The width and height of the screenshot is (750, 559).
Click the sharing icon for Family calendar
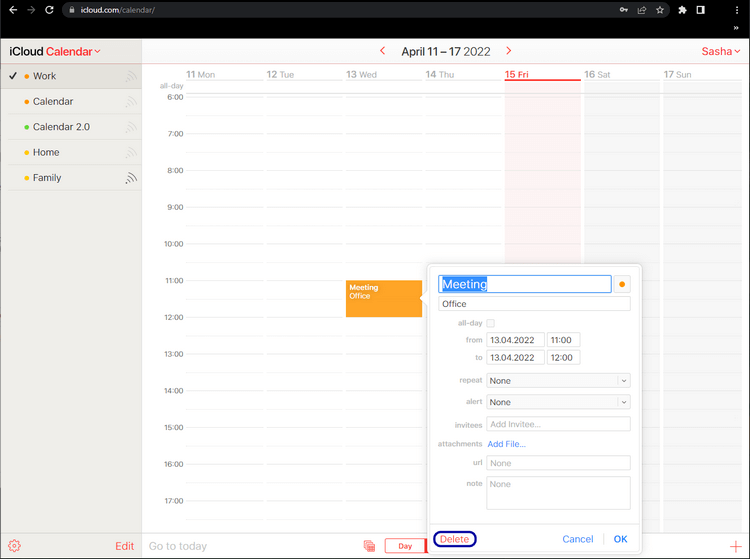pos(131,178)
